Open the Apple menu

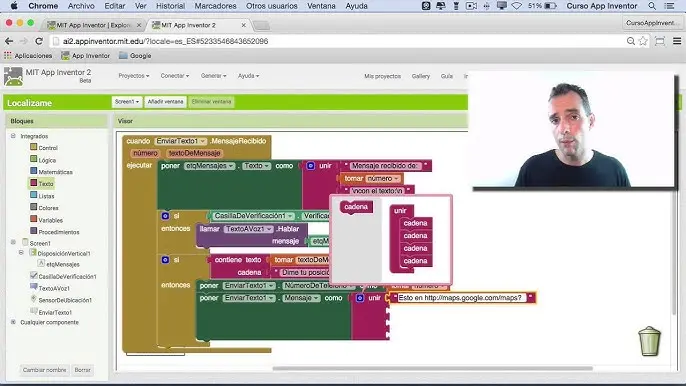coord(14,6)
